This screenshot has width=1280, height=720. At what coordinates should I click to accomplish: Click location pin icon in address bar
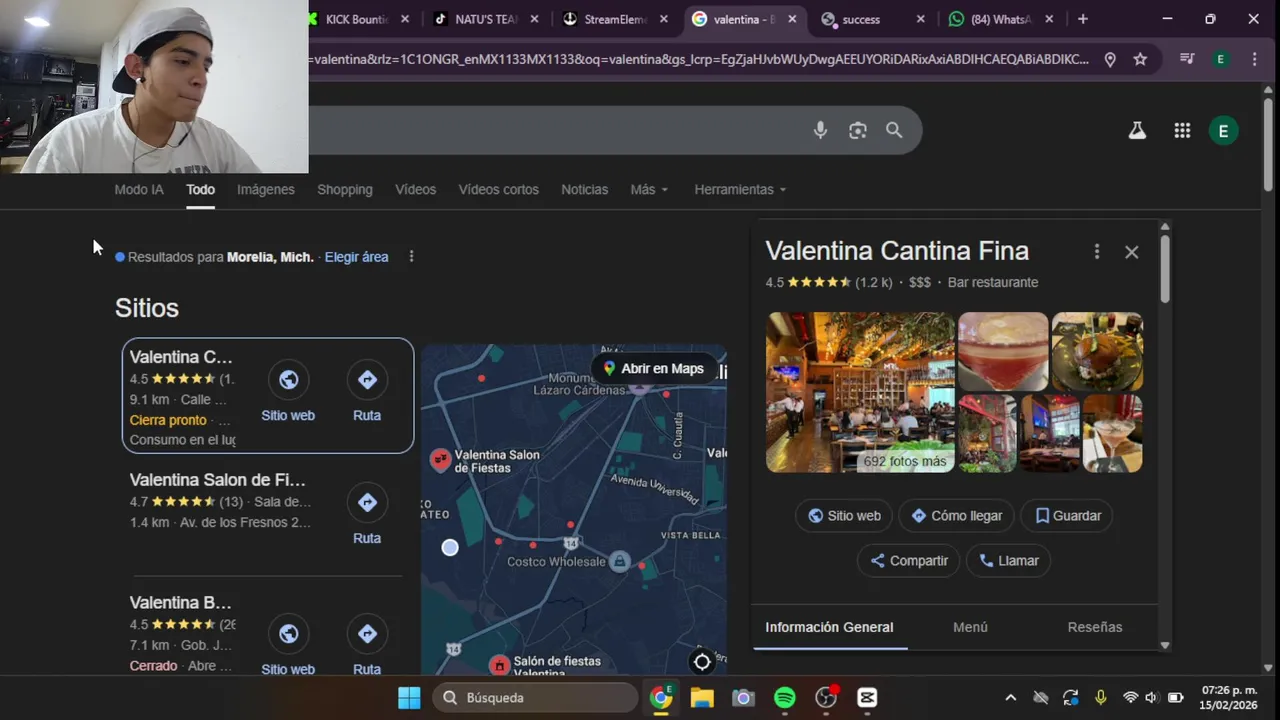pyautogui.click(x=1110, y=59)
